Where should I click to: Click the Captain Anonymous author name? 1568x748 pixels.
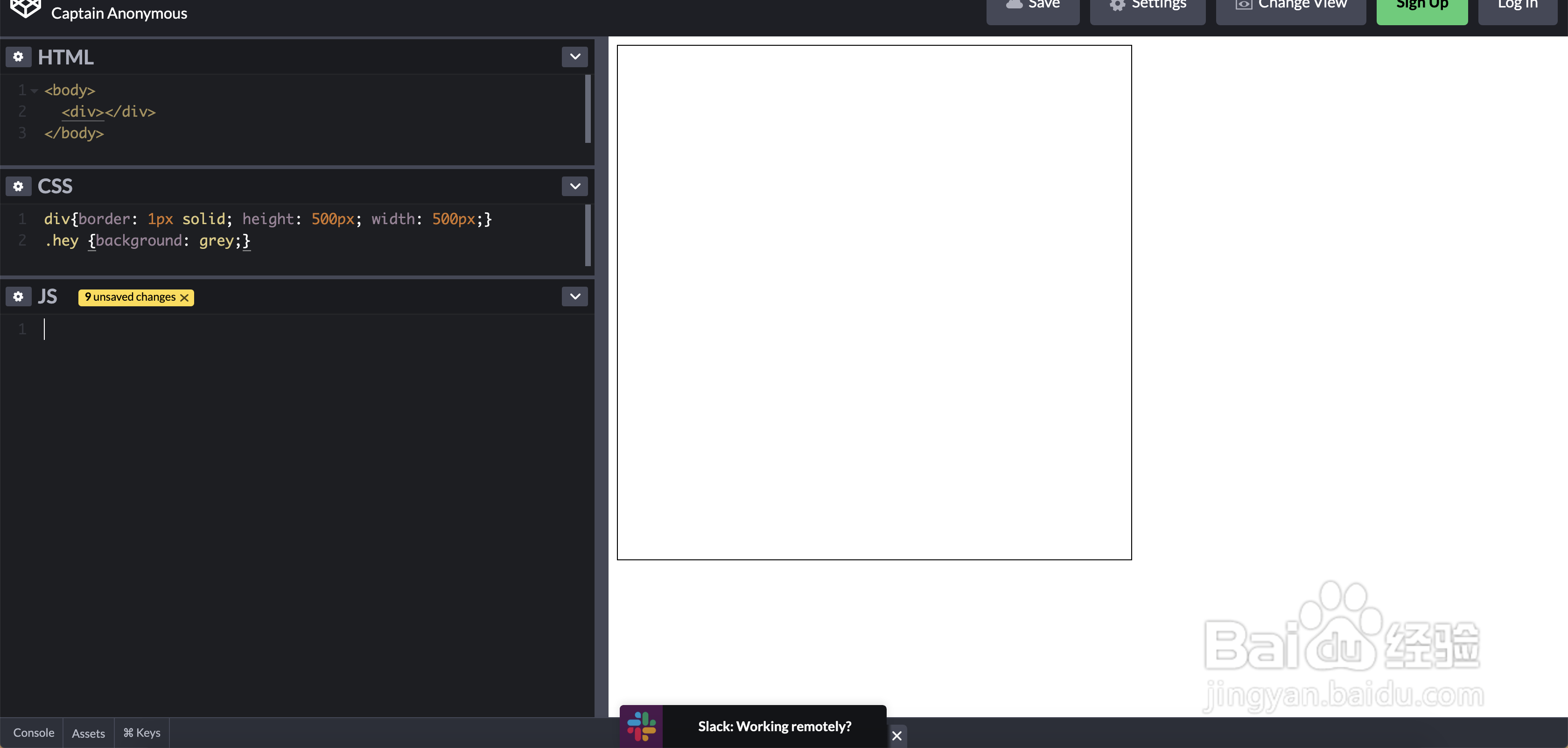click(119, 14)
